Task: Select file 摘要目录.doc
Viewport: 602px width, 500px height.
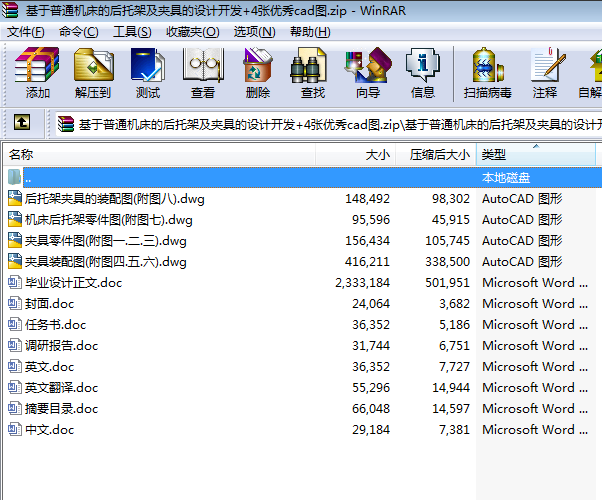Action: click(x=61, y=409)
